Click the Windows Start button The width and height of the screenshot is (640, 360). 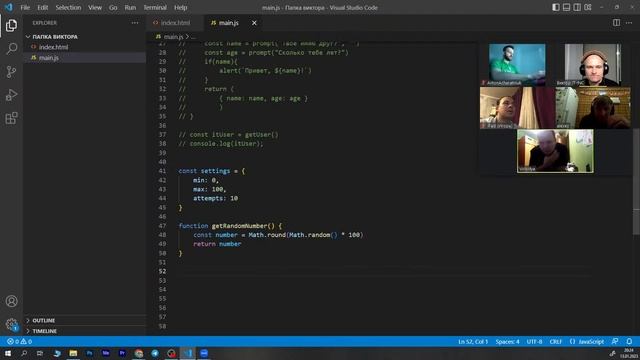coord(8,353)
